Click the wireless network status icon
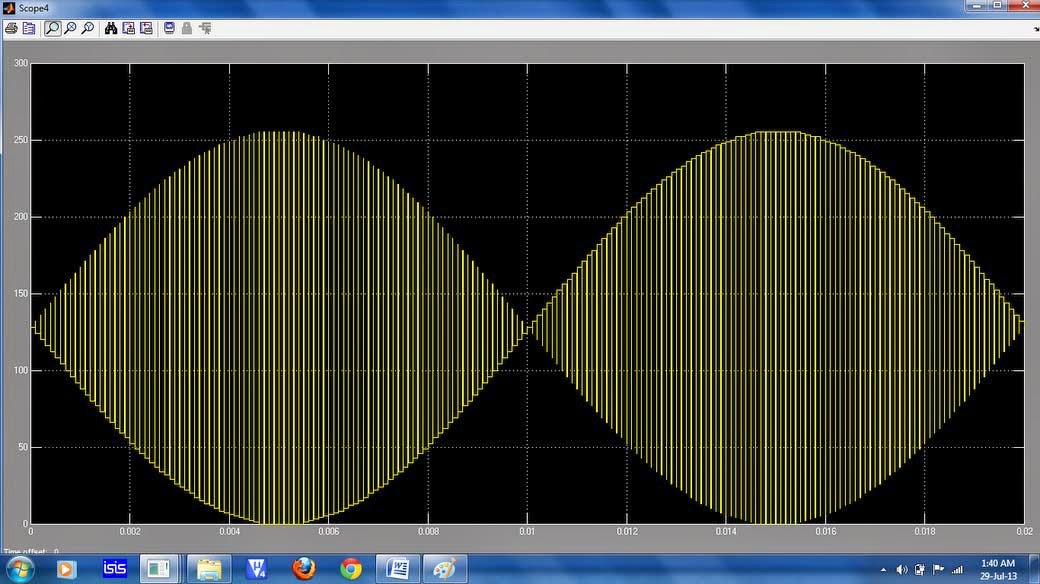1040x584 pixels. (956, 570)
